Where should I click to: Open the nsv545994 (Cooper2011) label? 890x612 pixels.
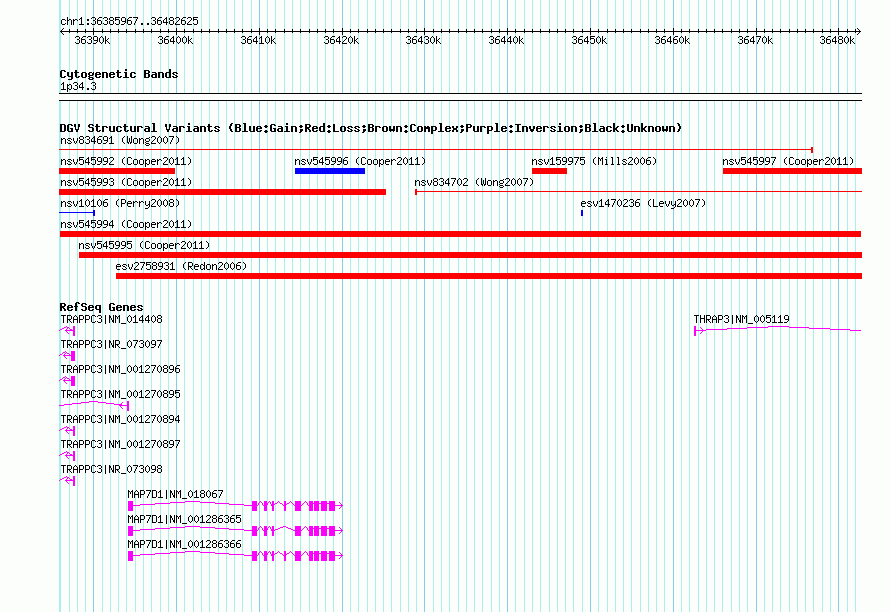(x=126, y=224)
